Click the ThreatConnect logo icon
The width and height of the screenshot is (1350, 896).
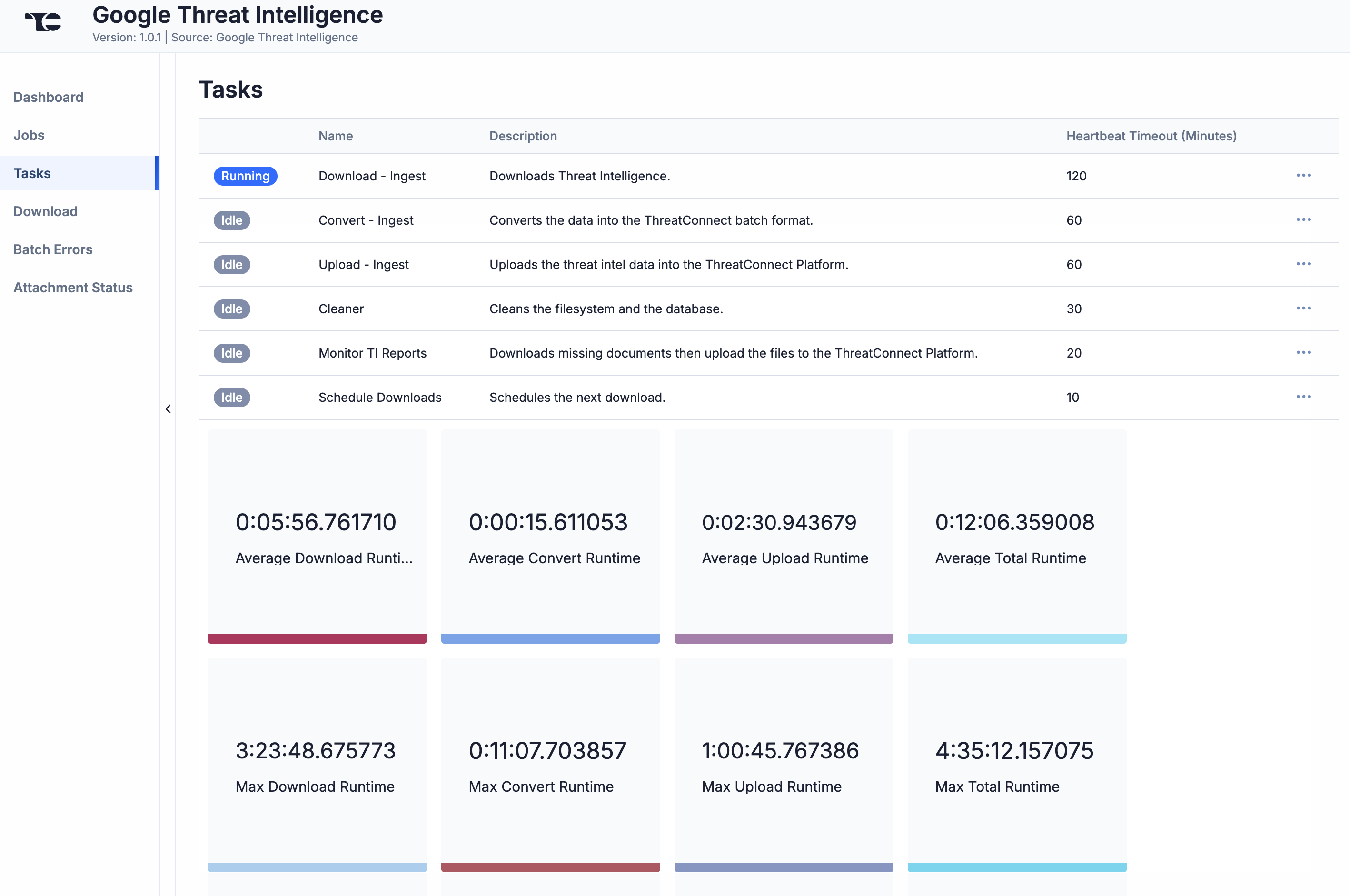(x=42, y=22)
